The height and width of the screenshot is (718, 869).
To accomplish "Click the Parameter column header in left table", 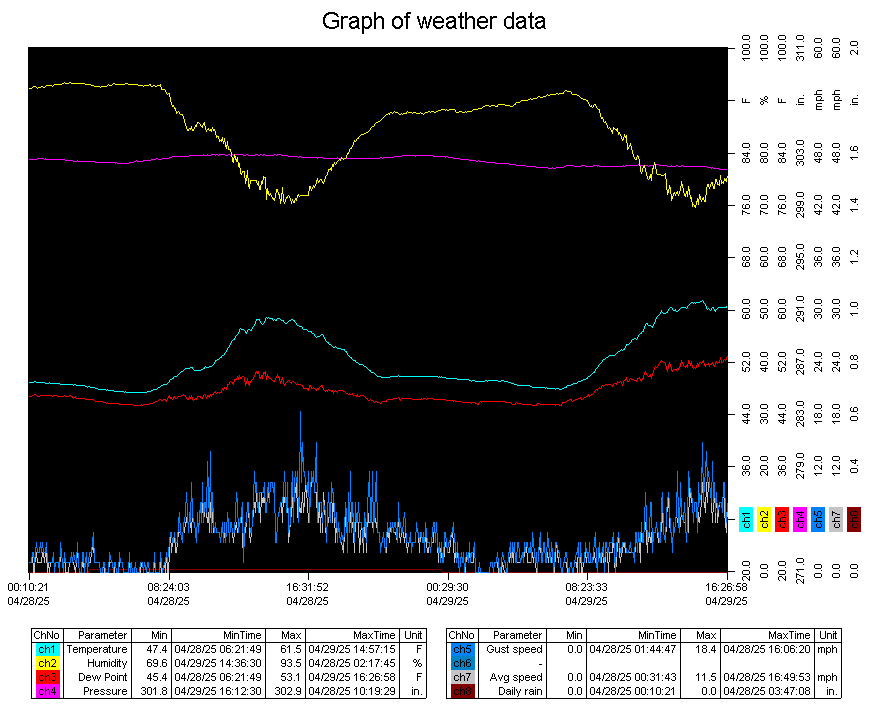I will point(98,635).
